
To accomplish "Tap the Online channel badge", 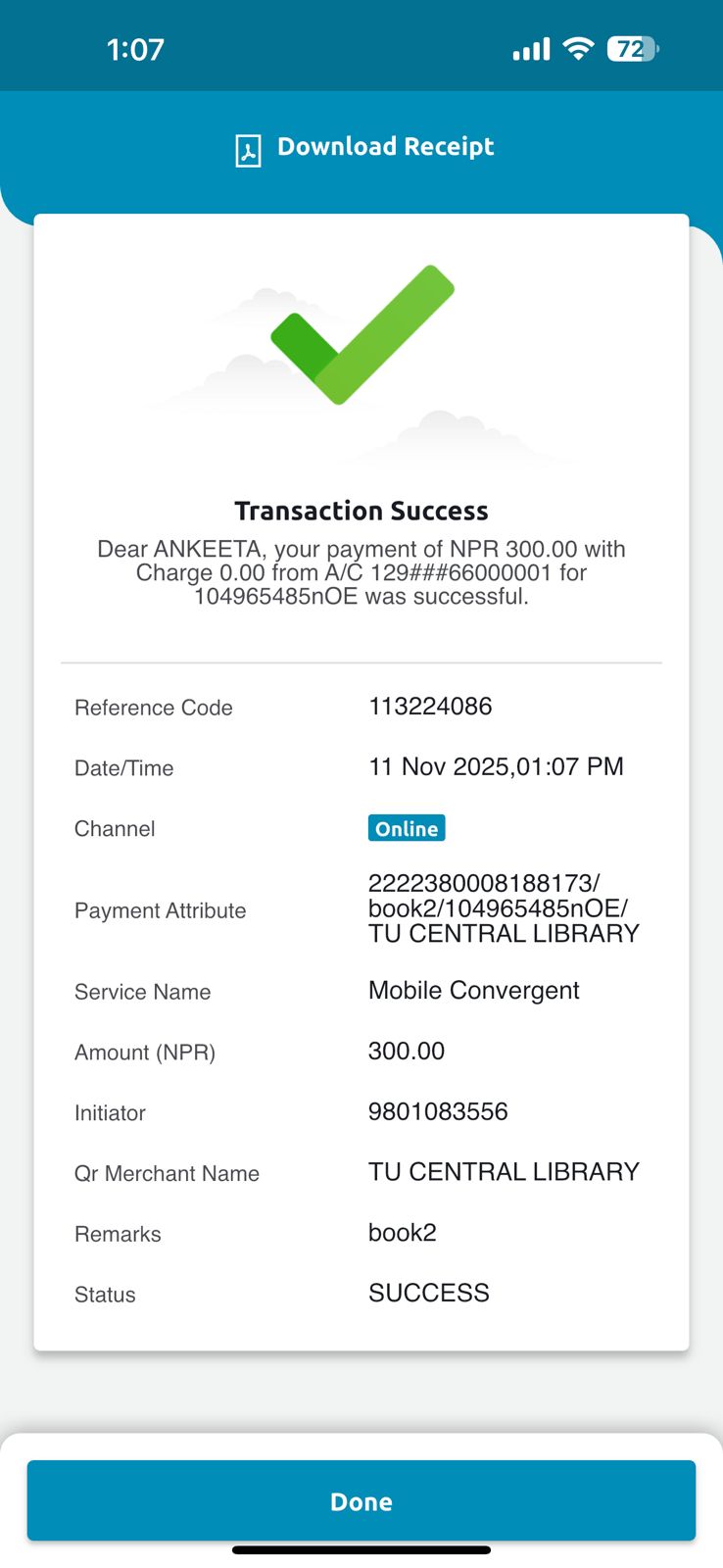I will coord(407,828).
